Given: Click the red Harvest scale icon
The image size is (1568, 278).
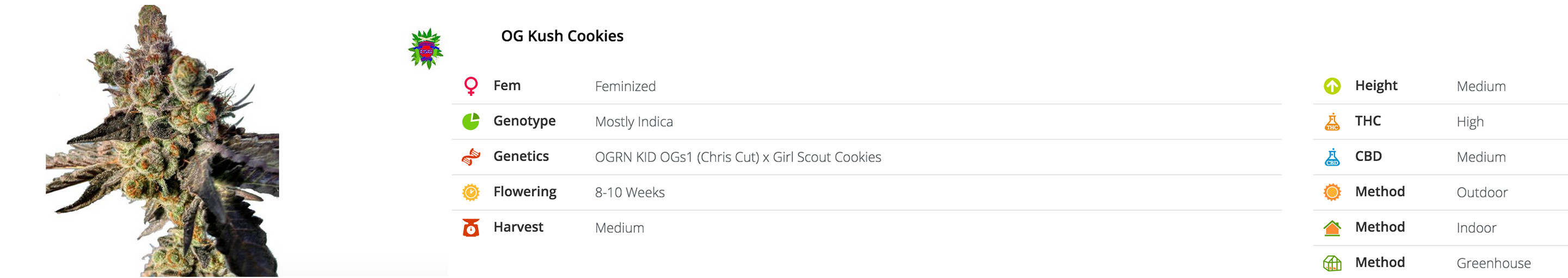Looking at the screenshot, I should click(470, 227).
